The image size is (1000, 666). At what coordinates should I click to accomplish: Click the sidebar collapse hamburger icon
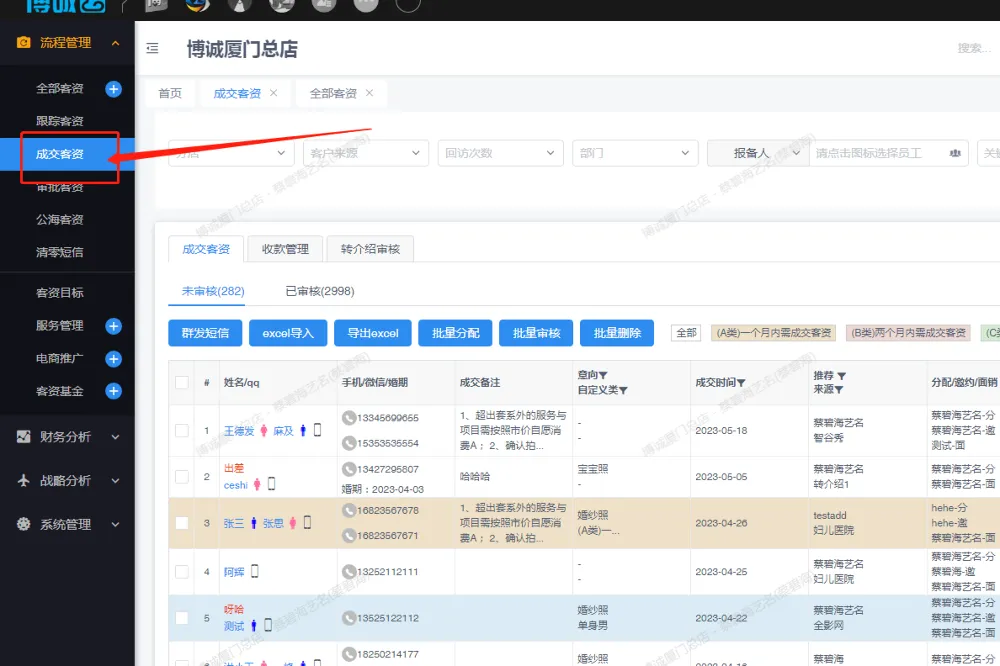pos(152,48)
